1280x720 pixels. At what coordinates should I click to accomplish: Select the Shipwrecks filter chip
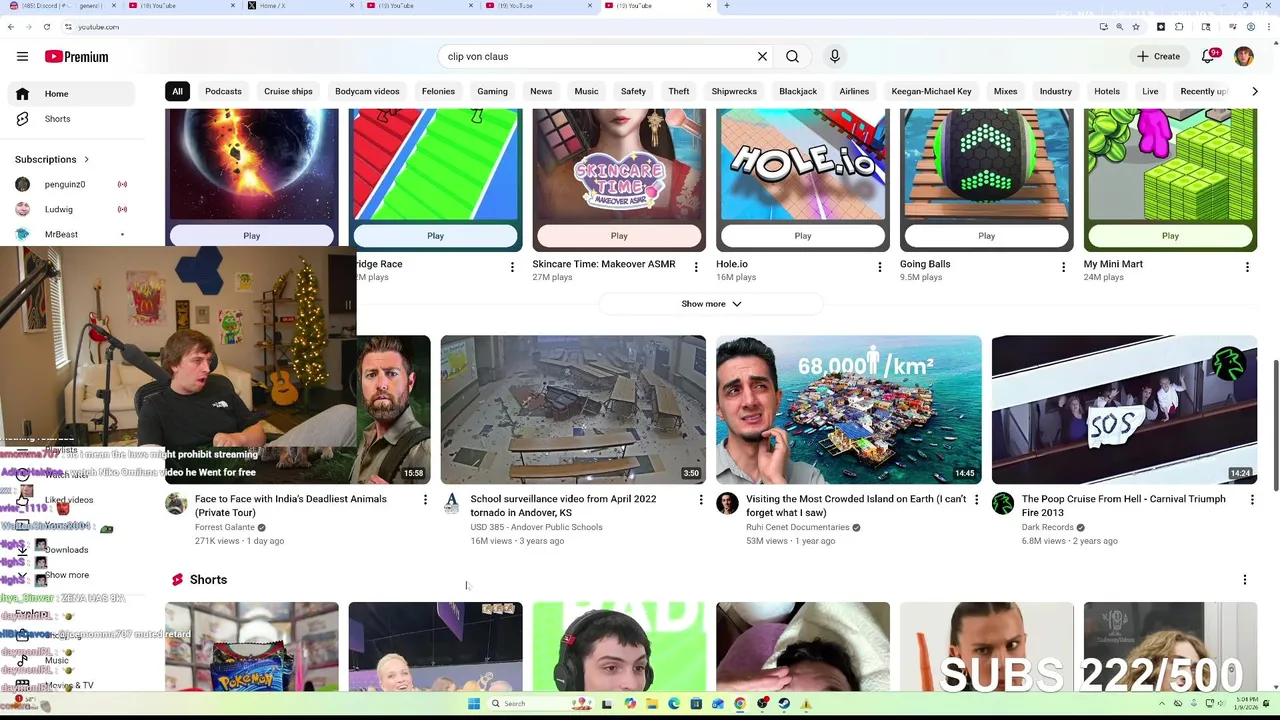[x=734, y=91]
